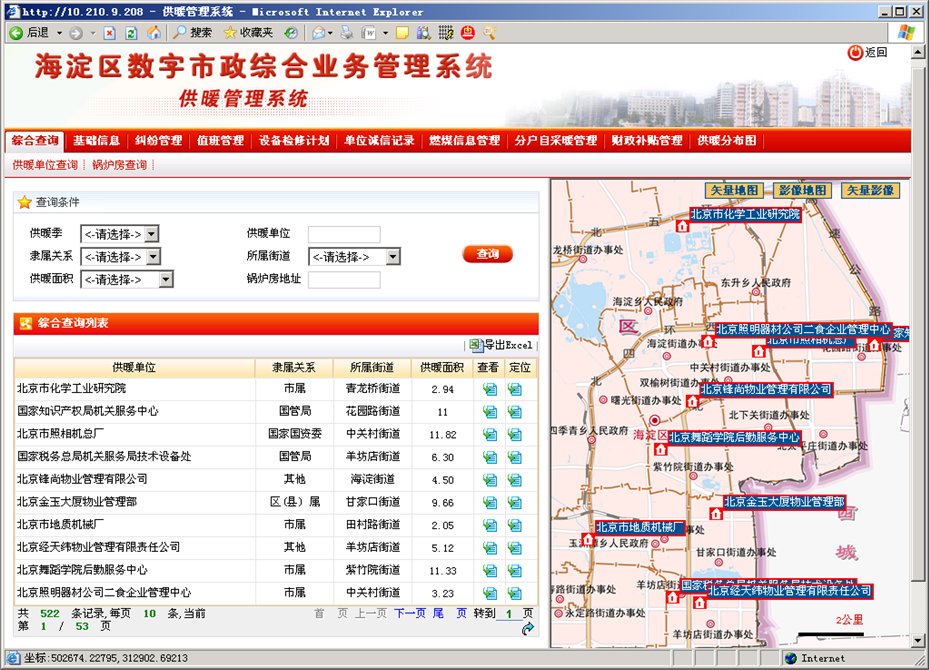Image resolution: width=929 pixels, height=670 pixels.
Task: Open the 供暖单位查询 sub-link
Action: tap(45, 165)
